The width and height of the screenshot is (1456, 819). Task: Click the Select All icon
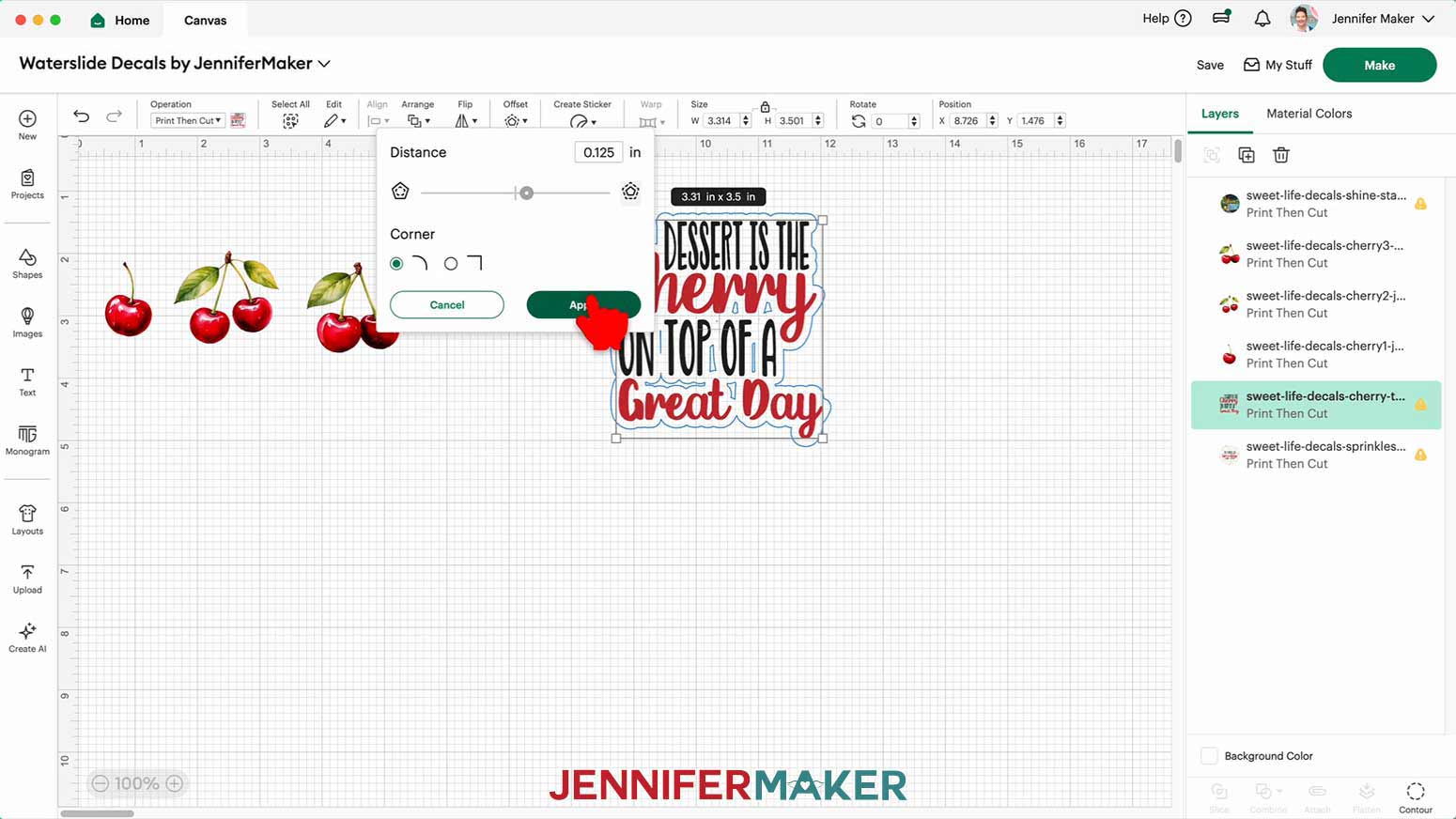(x=290, y=121)
